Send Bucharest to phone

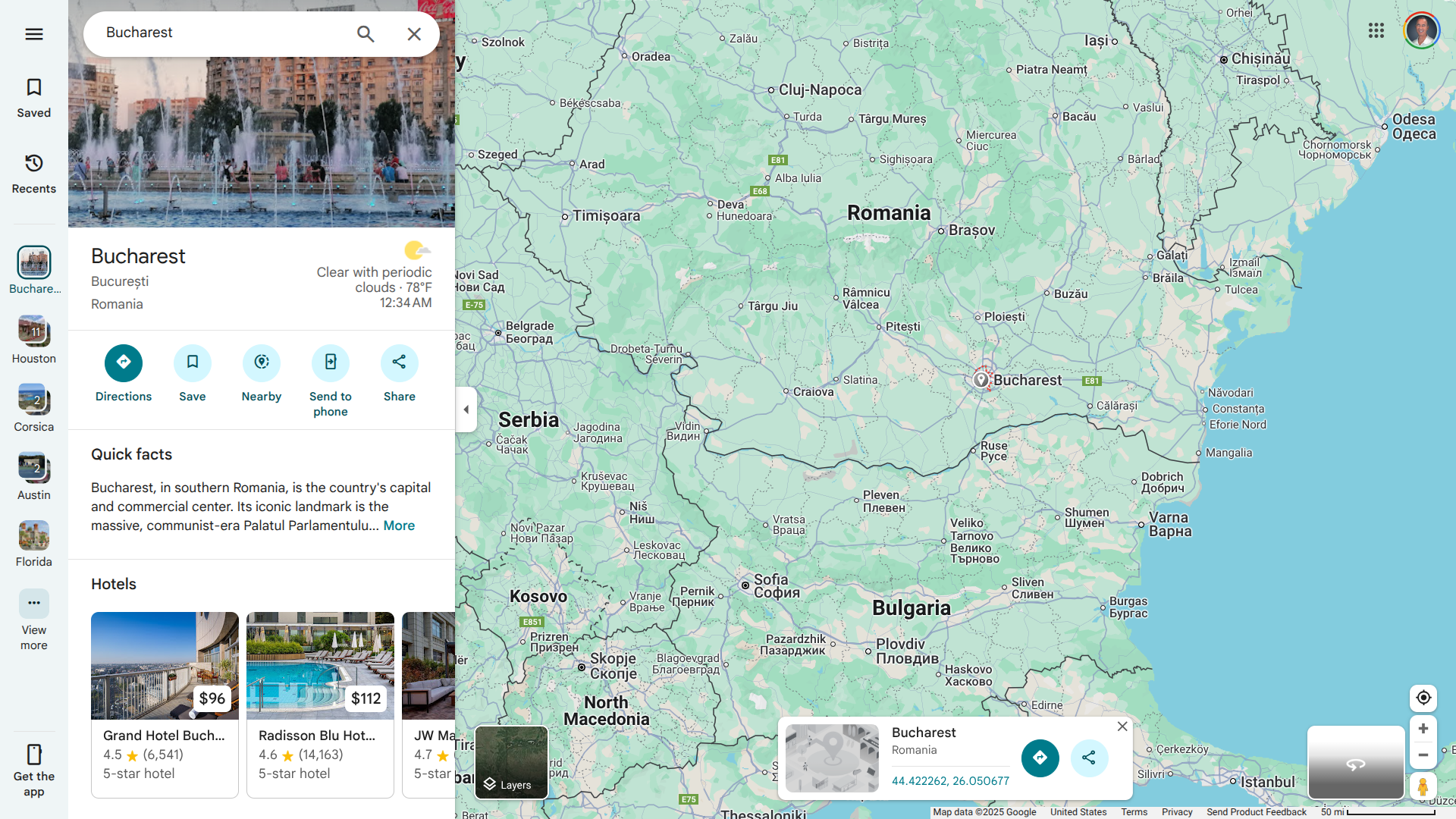330,363
